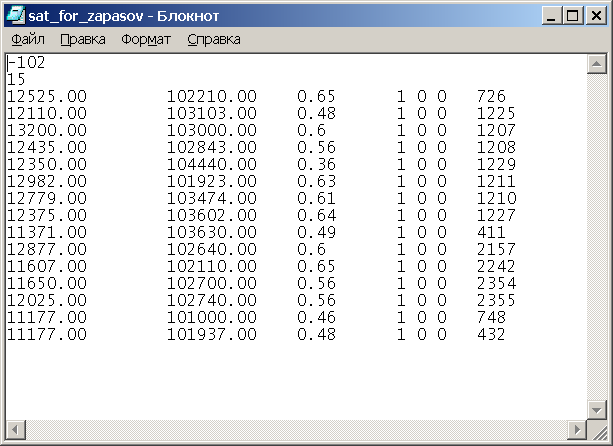Click the first line value -102
The height and width of the screenshot is (446, 613).
click(x=27, y=63)
